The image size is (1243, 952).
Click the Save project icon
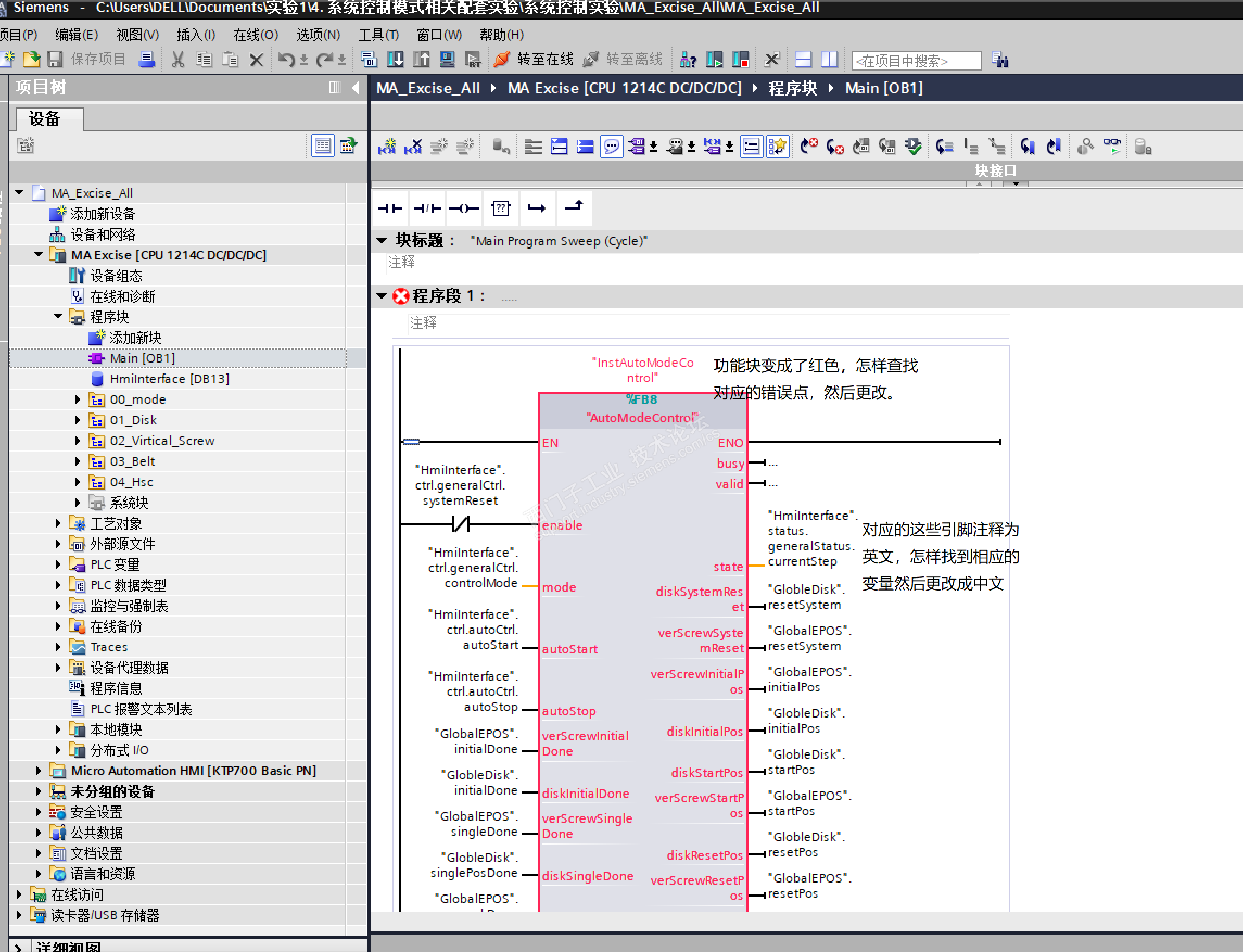[x=55, y=60]
